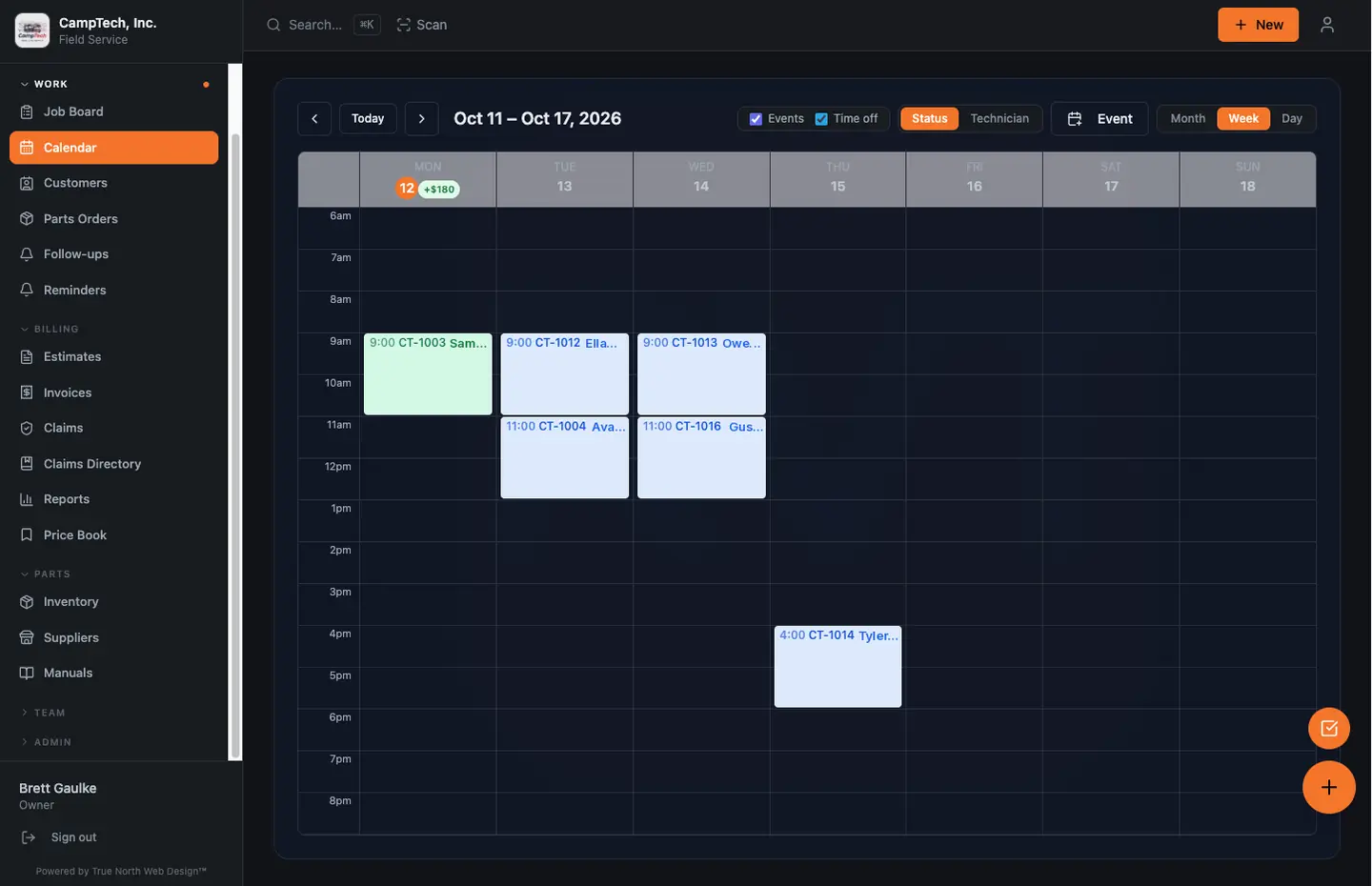
Task: Open the CT-1003 job at 9:00
Action: (x=428, y=374)
